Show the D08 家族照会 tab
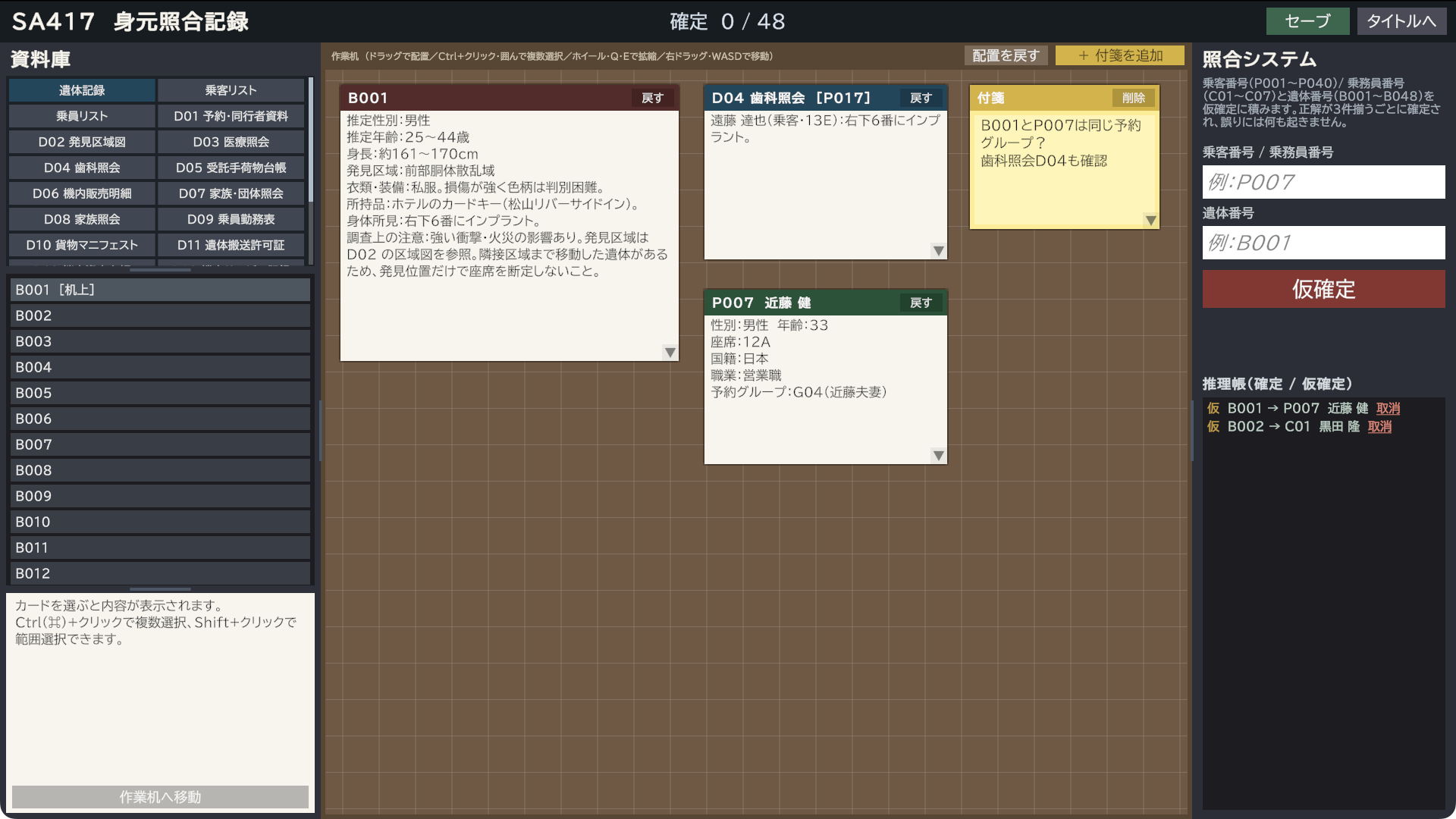This screenshot has width=1456, height=819. pyautogui.click(x=82, y=219)
